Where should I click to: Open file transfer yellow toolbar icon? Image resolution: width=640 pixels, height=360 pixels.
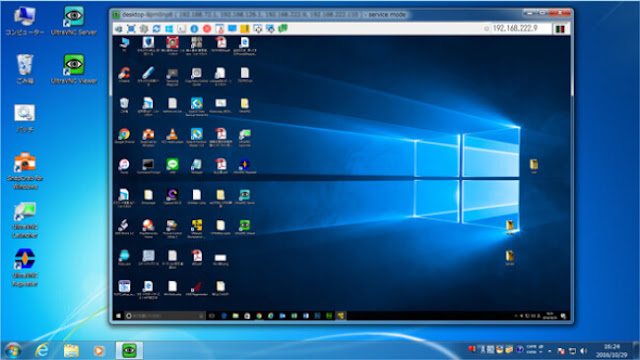click(245, 29)
